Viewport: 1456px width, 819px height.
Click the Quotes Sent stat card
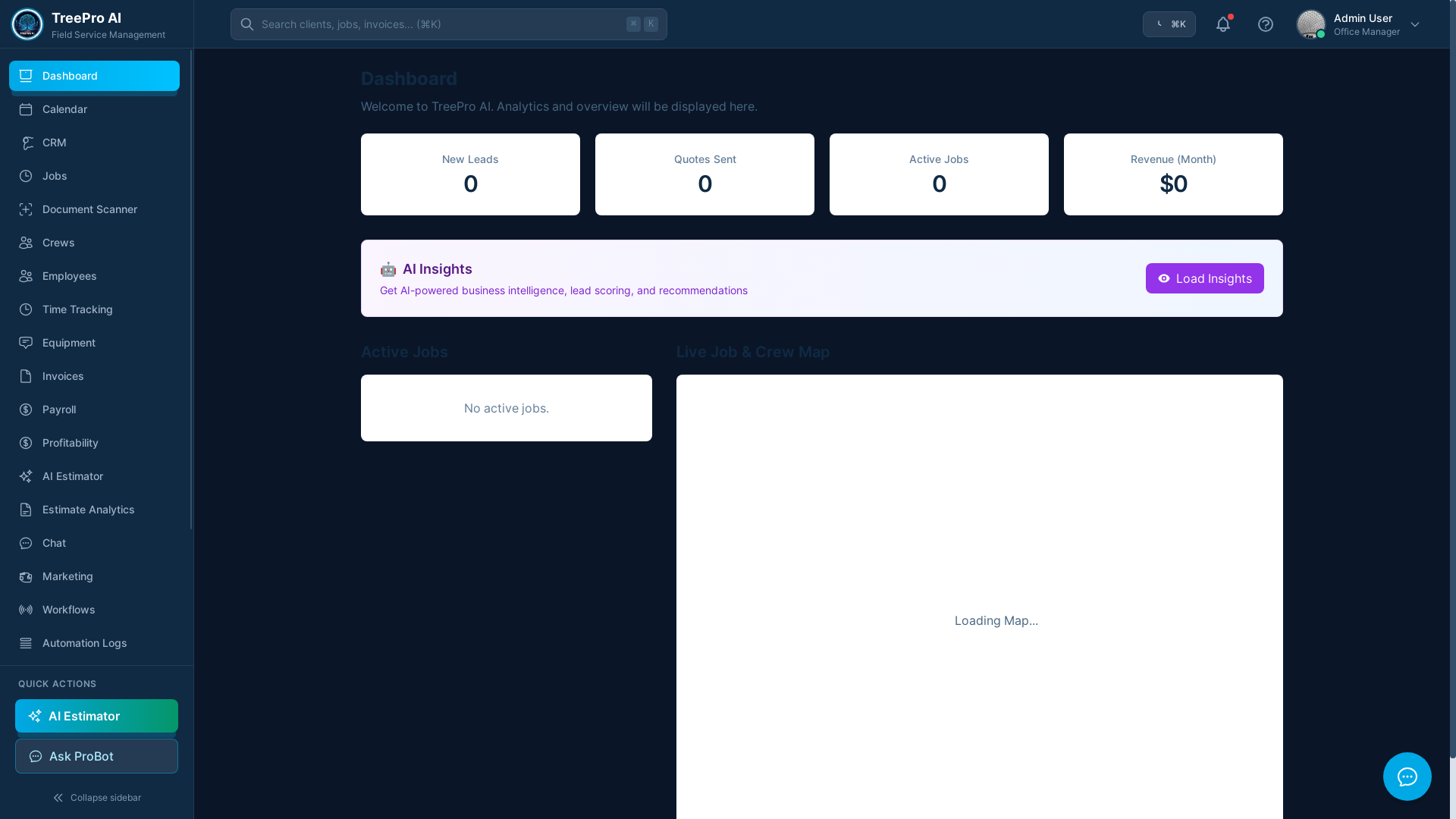[704, 174]
